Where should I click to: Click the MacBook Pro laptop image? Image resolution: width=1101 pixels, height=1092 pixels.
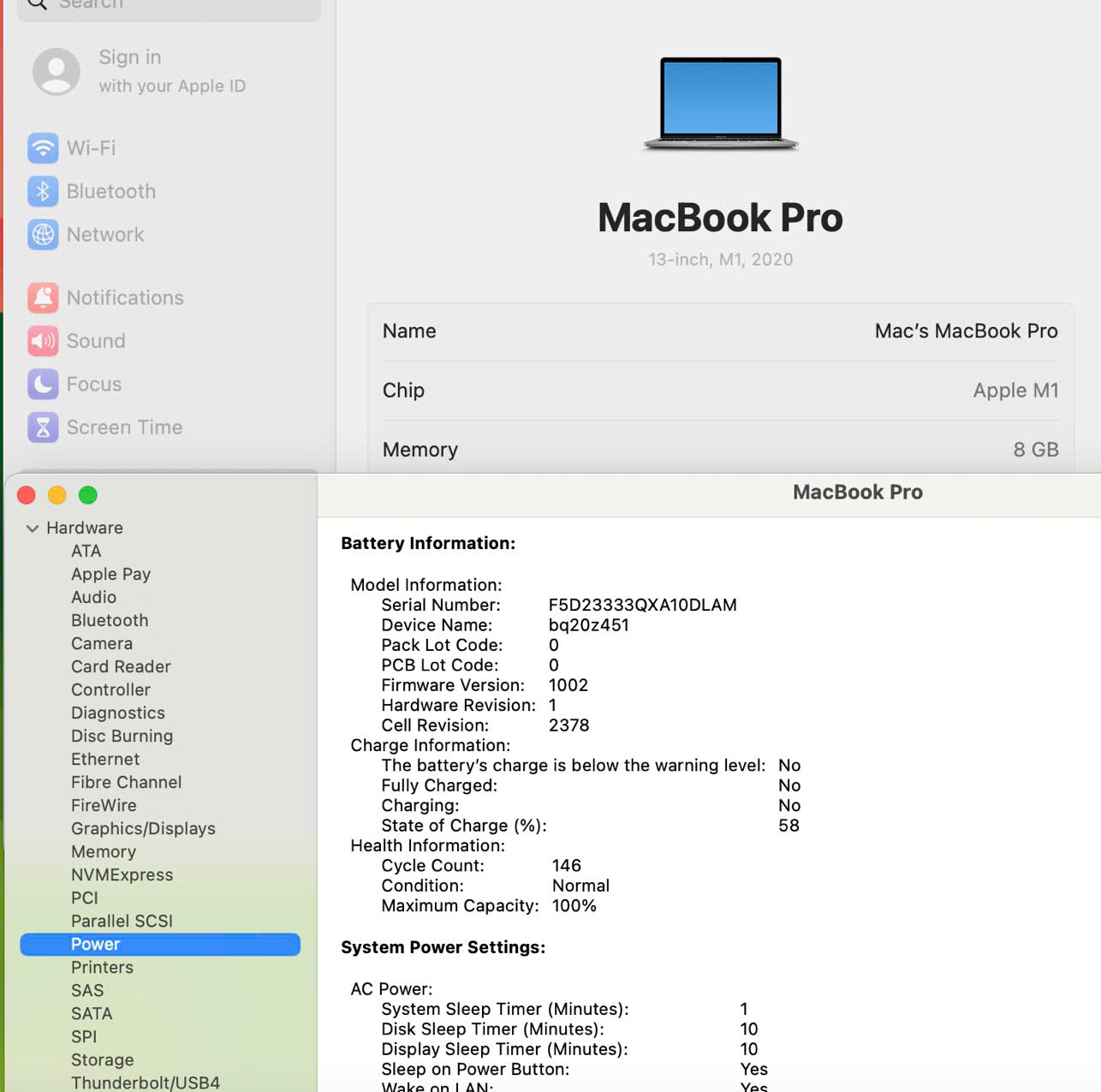click(x=721, y=103)
